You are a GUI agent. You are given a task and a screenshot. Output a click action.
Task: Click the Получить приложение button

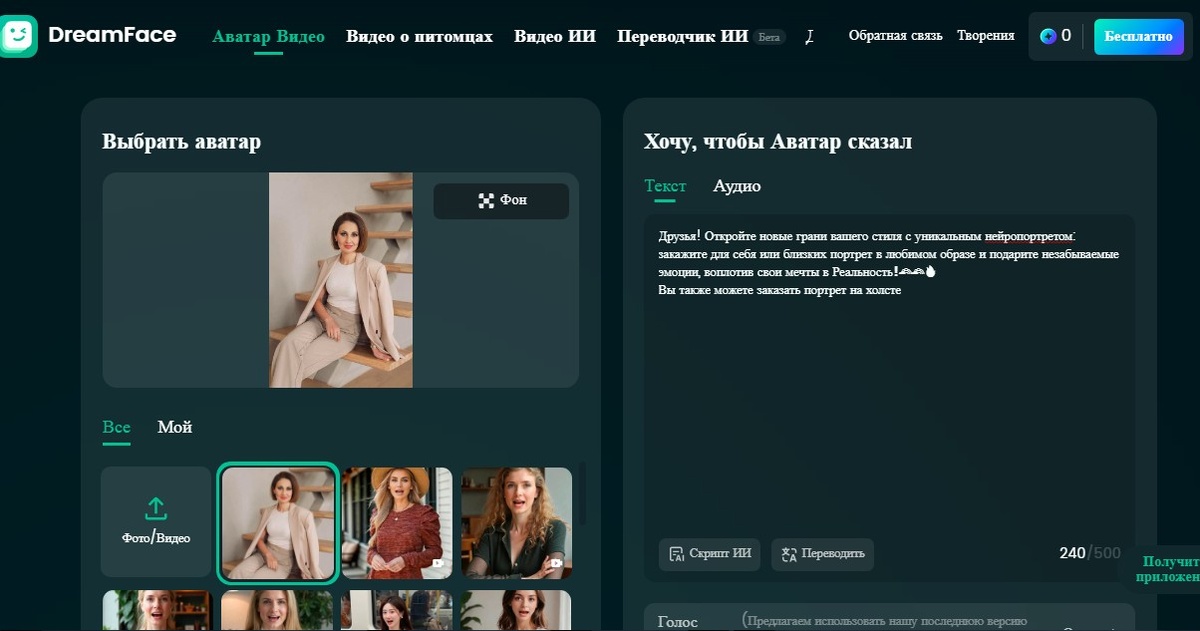tap(1165, 570)
